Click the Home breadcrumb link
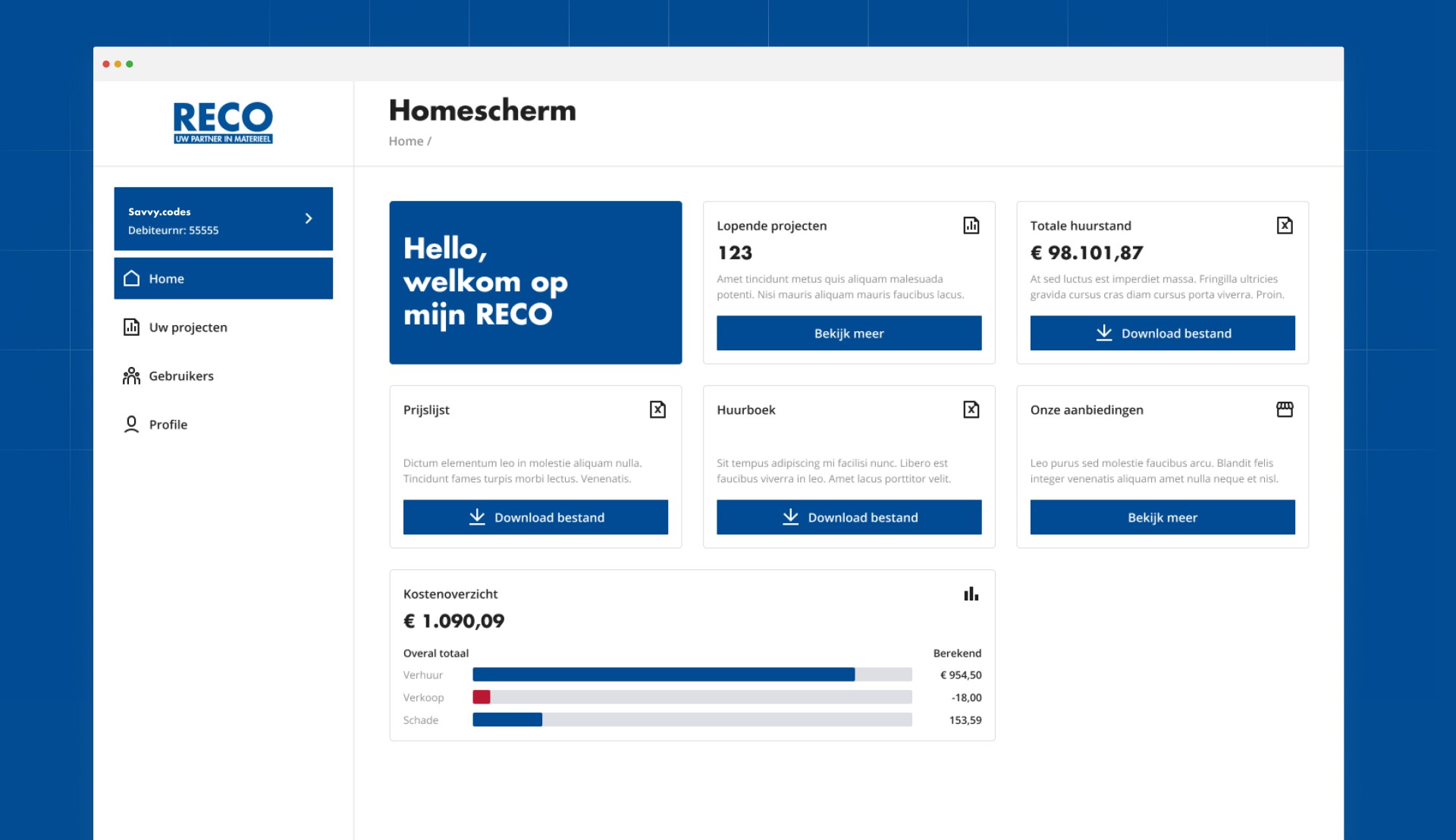 (406, 141)
